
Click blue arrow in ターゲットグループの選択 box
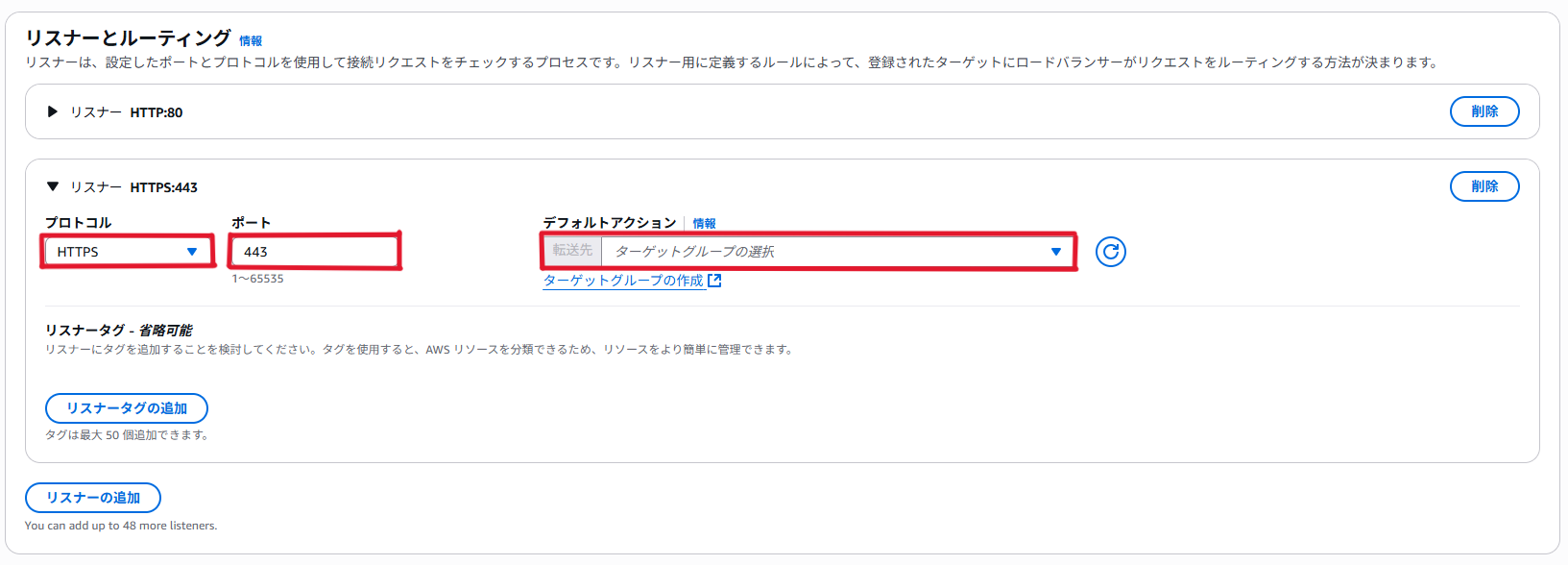pyautogui.click(x=1056, y=252)
